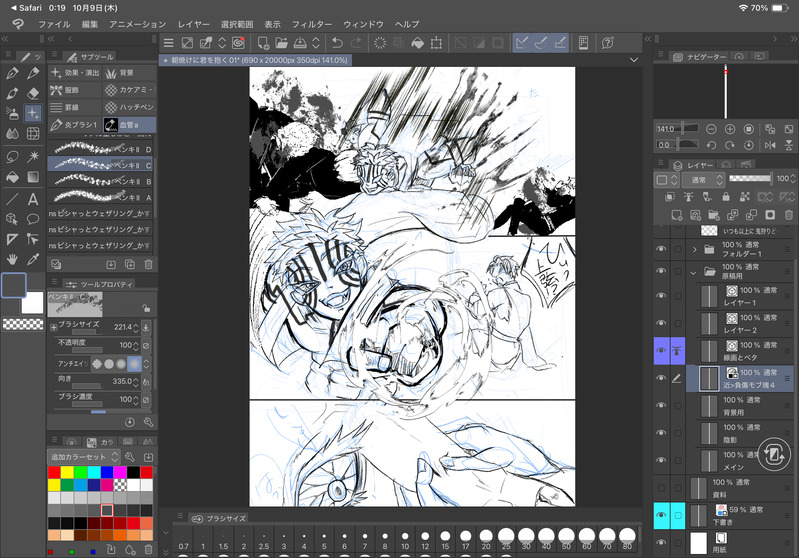Select the Object operation cube tool
This screenshot has height=558, width=799.
click(x=12, y=219)
